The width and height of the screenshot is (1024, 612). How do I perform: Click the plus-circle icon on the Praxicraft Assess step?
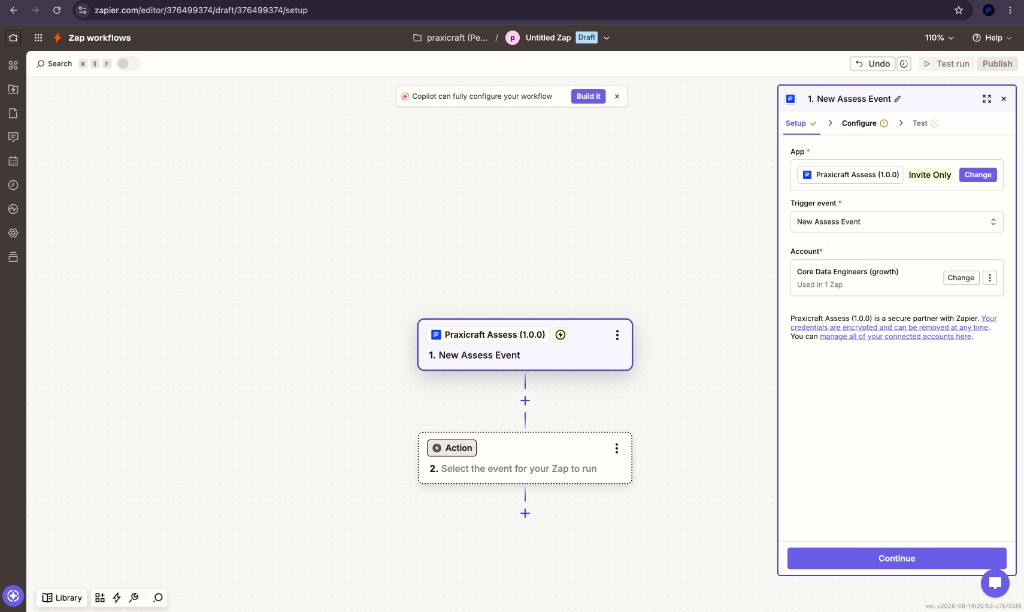click(560, 335)
